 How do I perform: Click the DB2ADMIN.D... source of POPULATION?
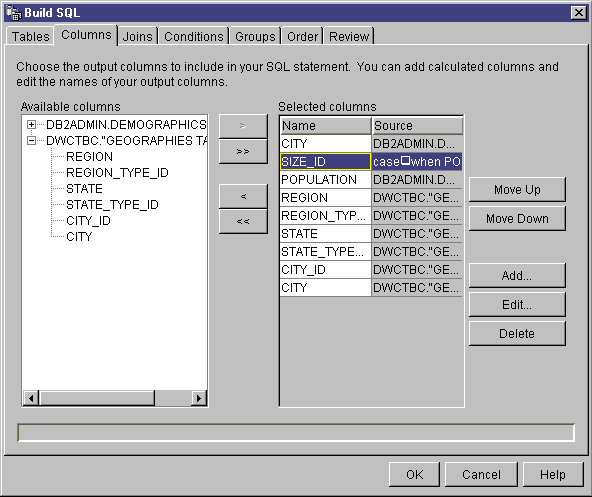tap(417, 180)
